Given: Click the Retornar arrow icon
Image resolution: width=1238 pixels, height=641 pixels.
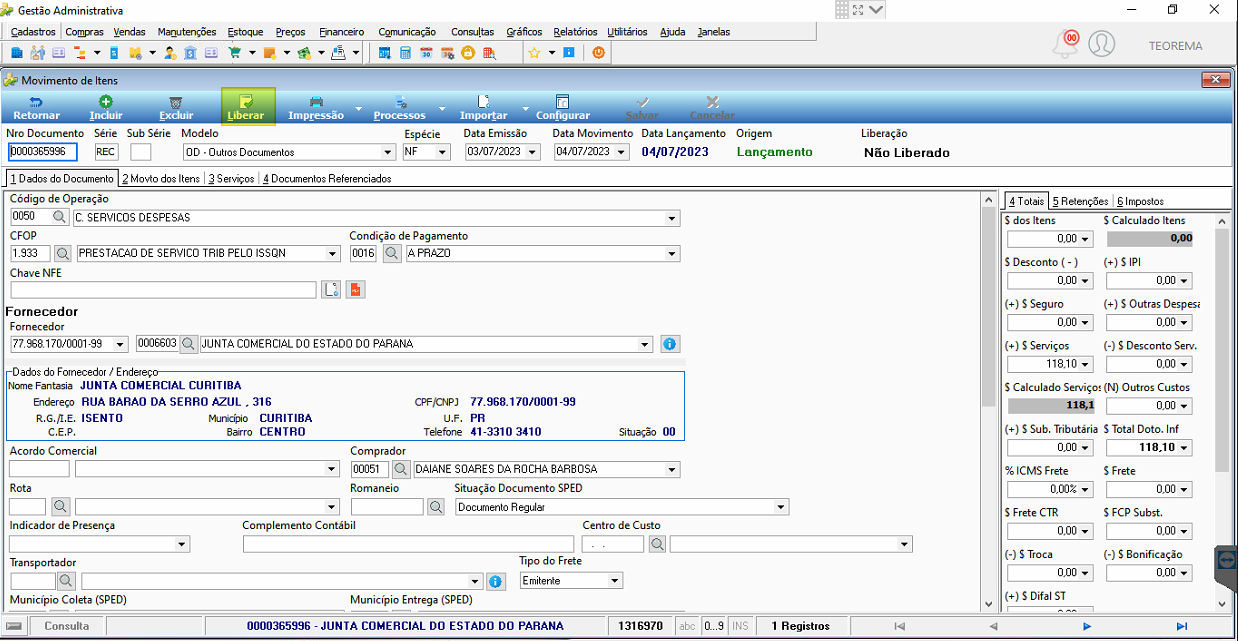Looking at the screenshot, I should pos(36,101).
